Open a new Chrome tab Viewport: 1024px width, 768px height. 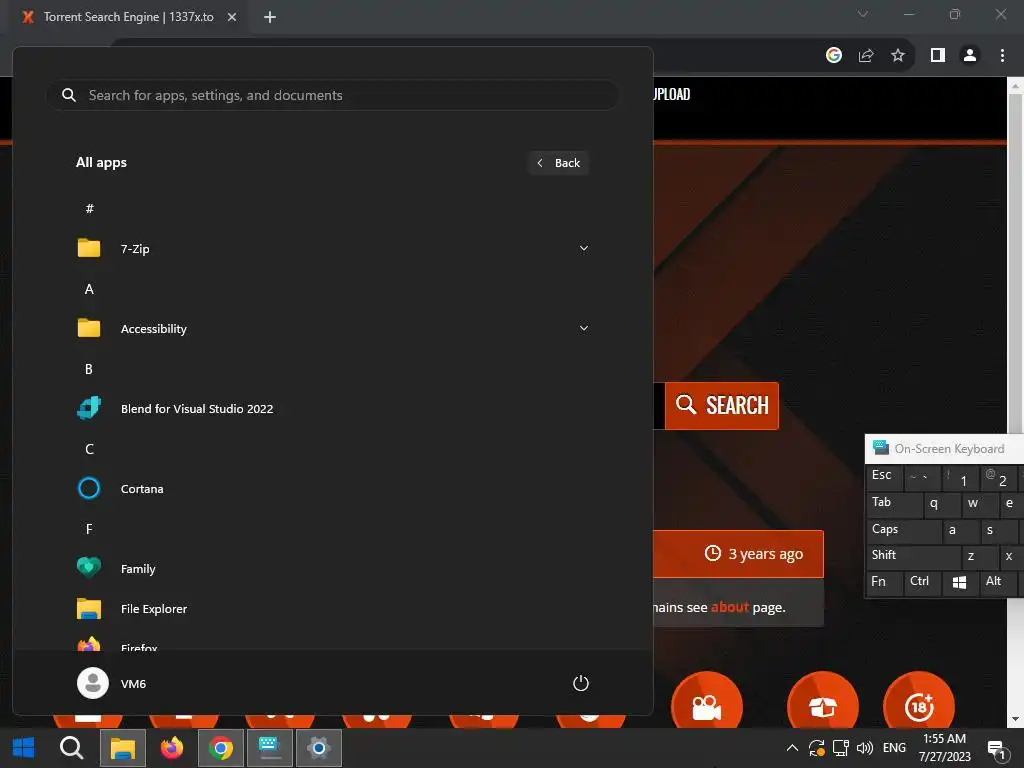[270, 17]
